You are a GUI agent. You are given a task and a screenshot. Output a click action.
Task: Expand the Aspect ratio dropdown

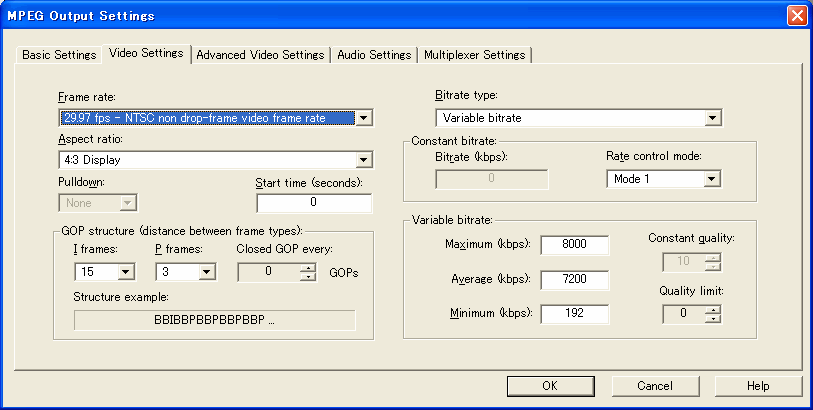click(364, 159)
